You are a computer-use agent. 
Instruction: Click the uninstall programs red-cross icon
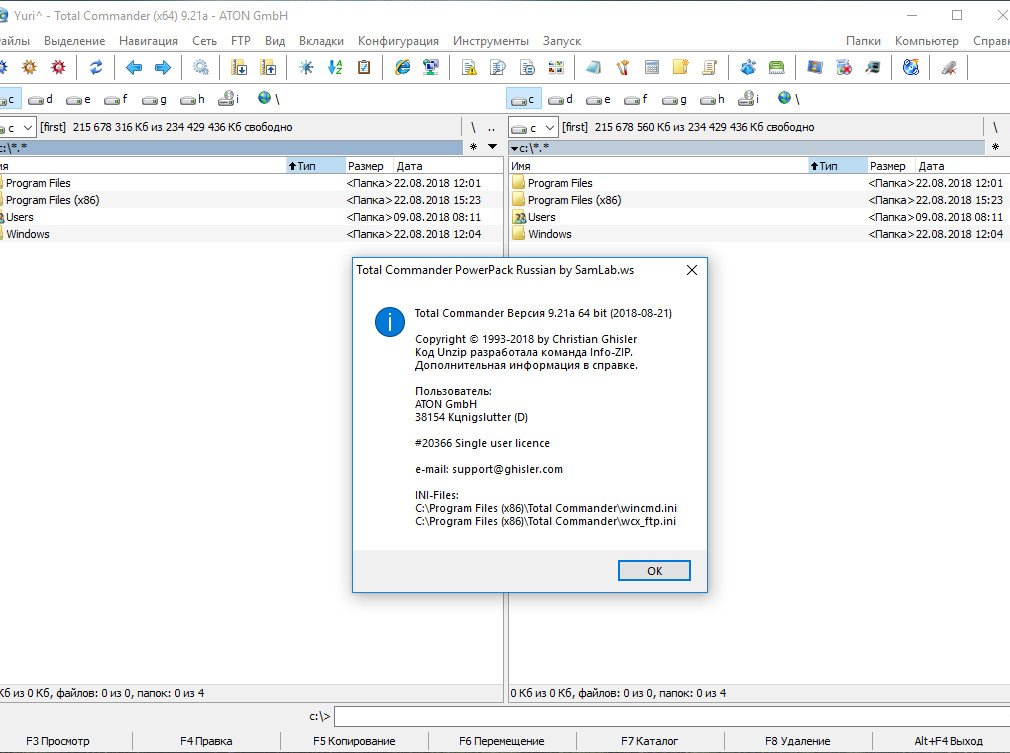844,67
